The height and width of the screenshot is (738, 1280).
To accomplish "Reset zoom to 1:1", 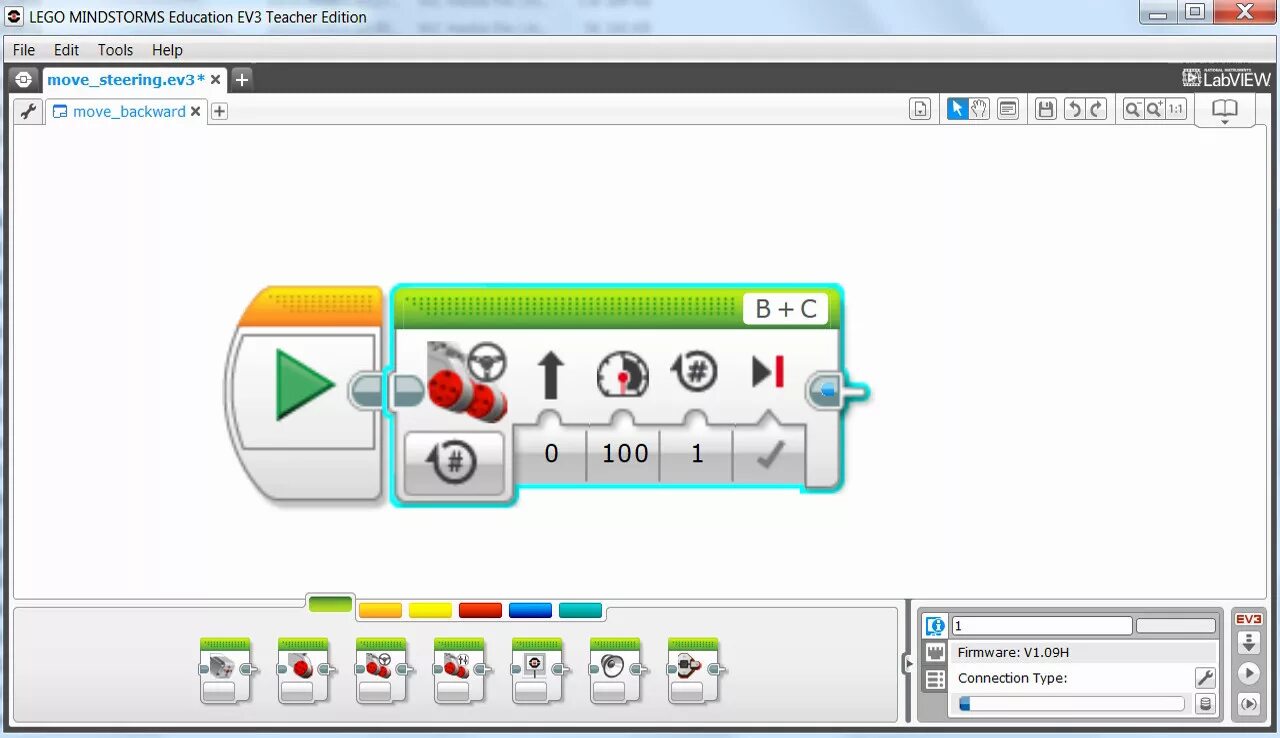I will pos(1176,110).
